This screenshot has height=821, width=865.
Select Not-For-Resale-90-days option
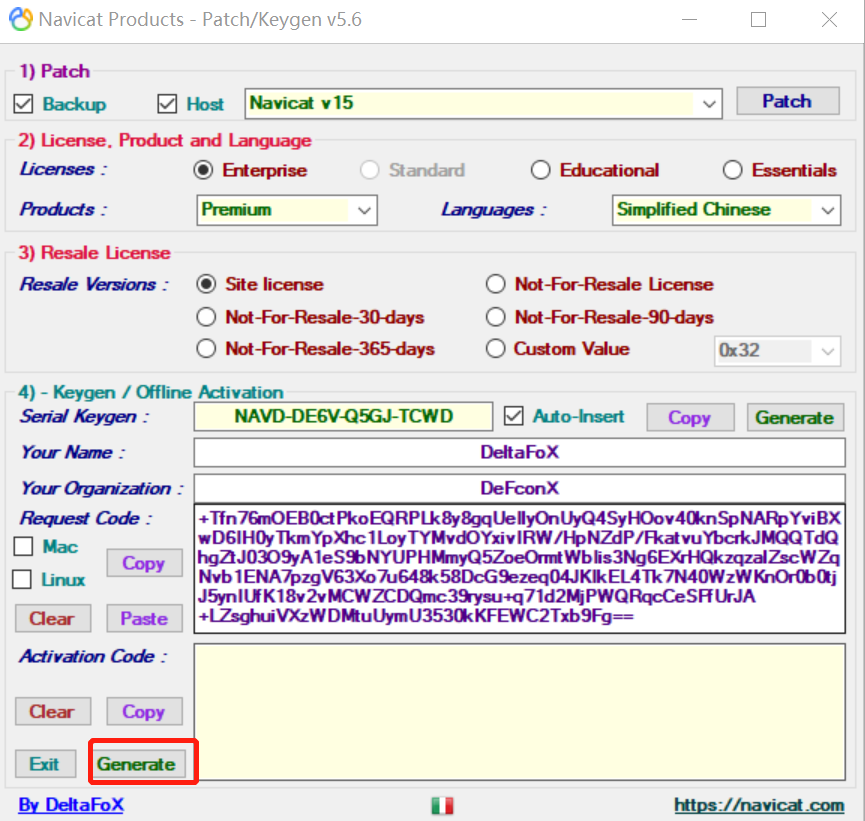[495, 317]
